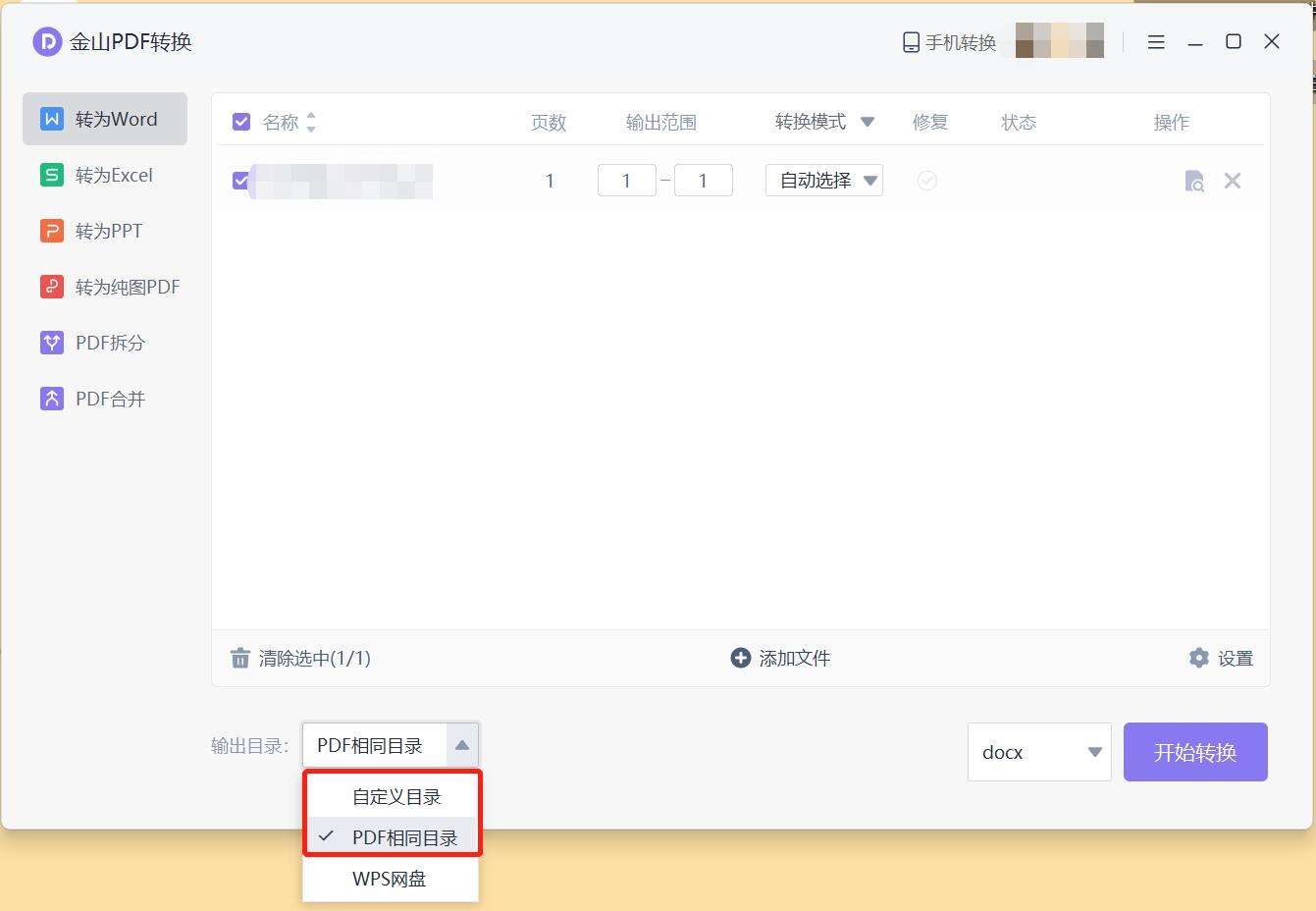Remove the file with the X icon
The height and width of the screenshot is (911, 1316).
click(1233, 181)
